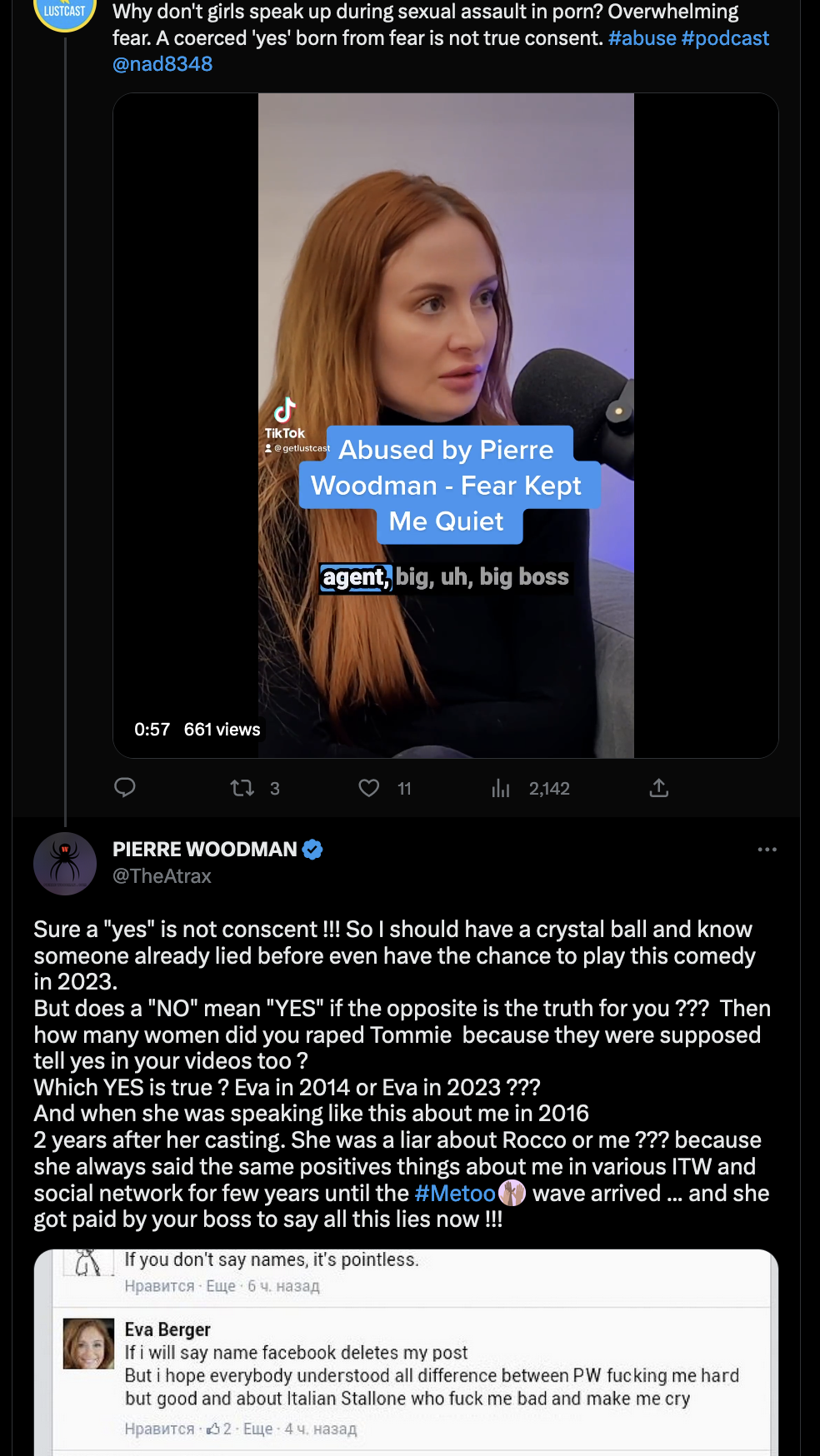Open the #Metoo hashtag link
The width and height of the screenshot is (820, 1456).
455,1194
